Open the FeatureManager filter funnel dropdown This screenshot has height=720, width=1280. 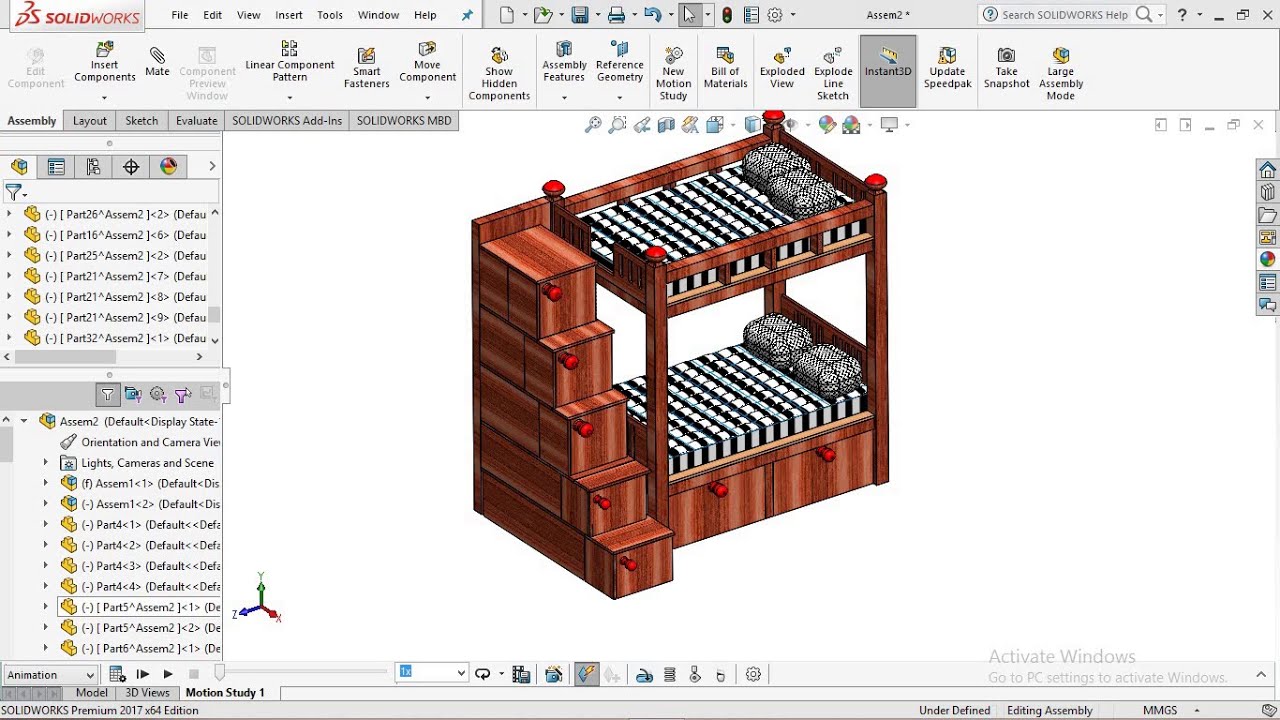(x=16, y=192)
